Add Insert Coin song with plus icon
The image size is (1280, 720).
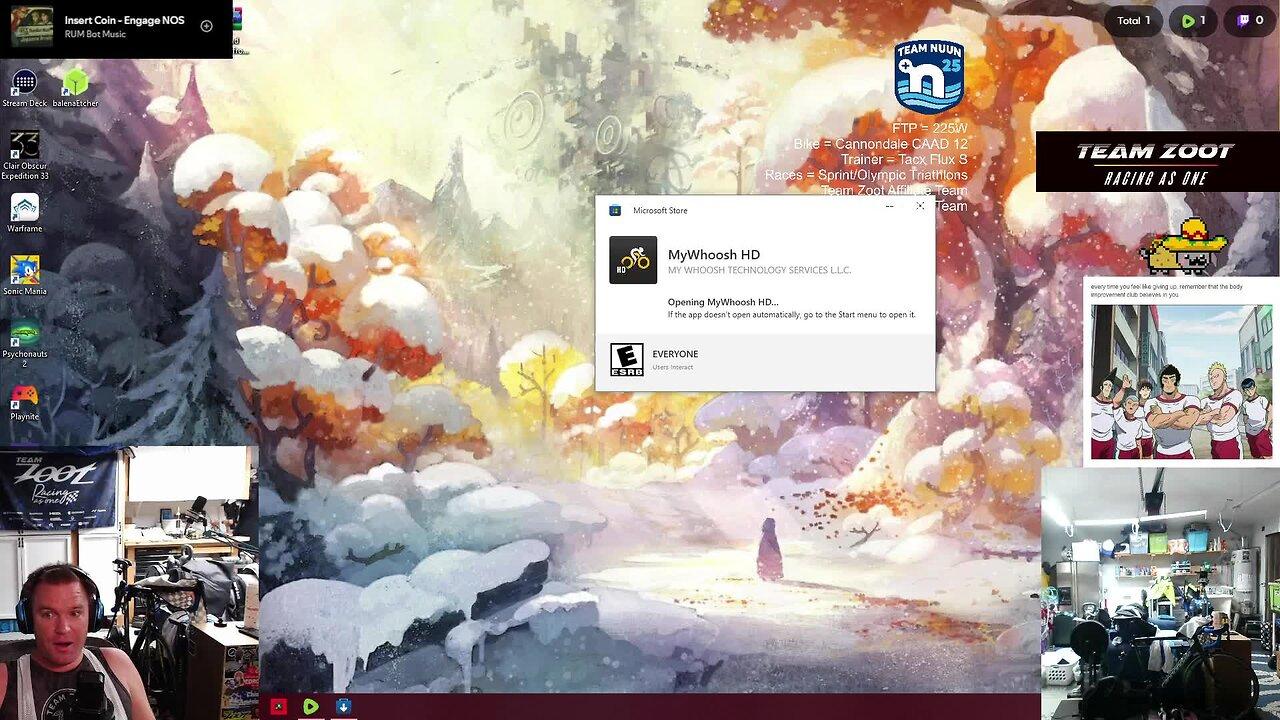point(206,26)
